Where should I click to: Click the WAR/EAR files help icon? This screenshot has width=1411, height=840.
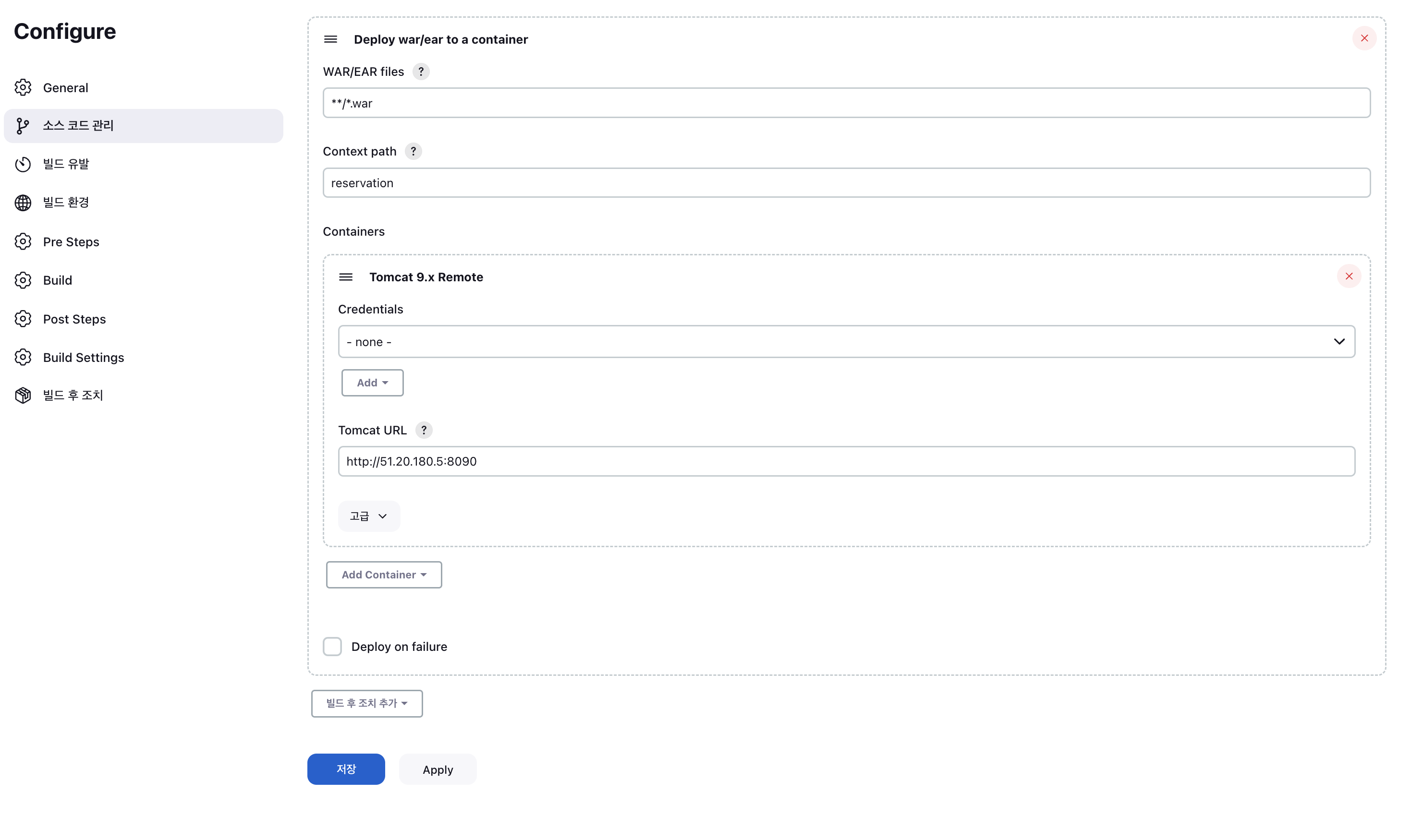click(x=421, y=72)
